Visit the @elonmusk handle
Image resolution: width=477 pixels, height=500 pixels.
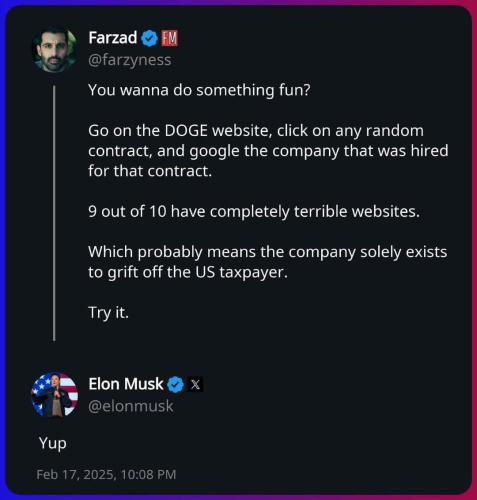pos(131,406)
